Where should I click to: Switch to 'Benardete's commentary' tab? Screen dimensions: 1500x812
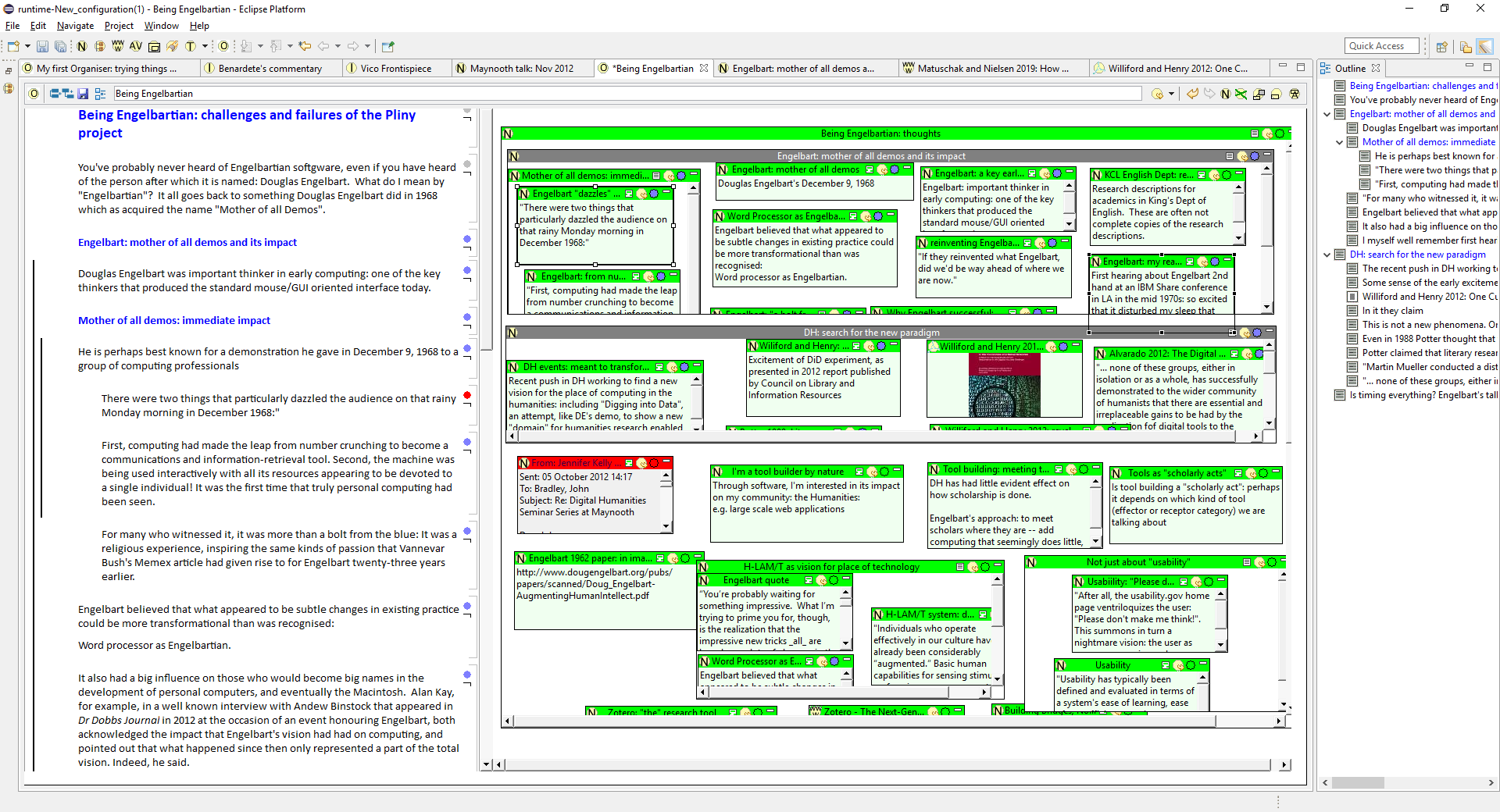270,69
